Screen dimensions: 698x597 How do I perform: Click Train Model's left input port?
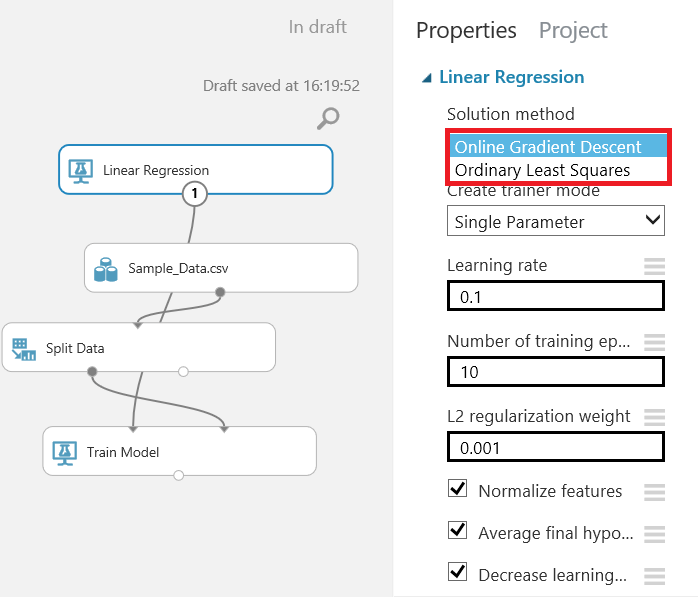click(x=133, y=429)
